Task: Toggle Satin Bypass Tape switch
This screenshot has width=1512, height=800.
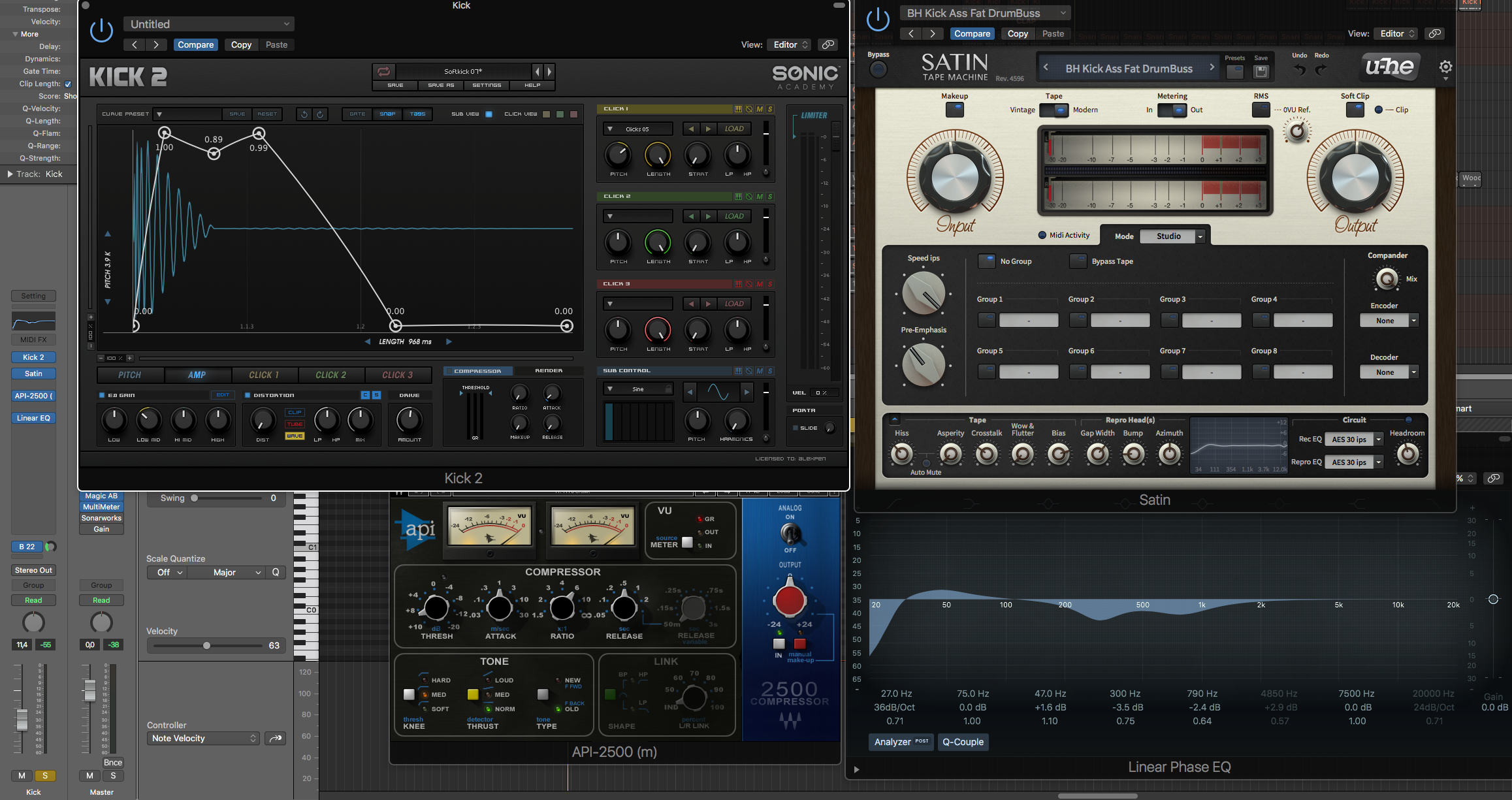Action: 1078,261
